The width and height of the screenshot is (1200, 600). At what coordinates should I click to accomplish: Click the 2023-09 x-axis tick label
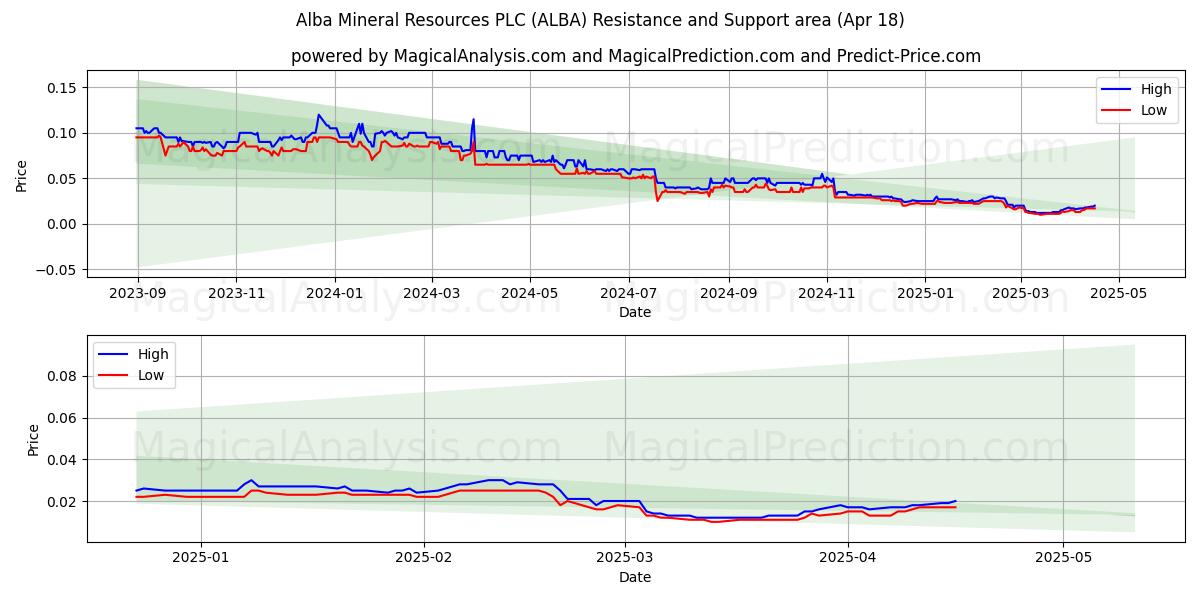138,294
